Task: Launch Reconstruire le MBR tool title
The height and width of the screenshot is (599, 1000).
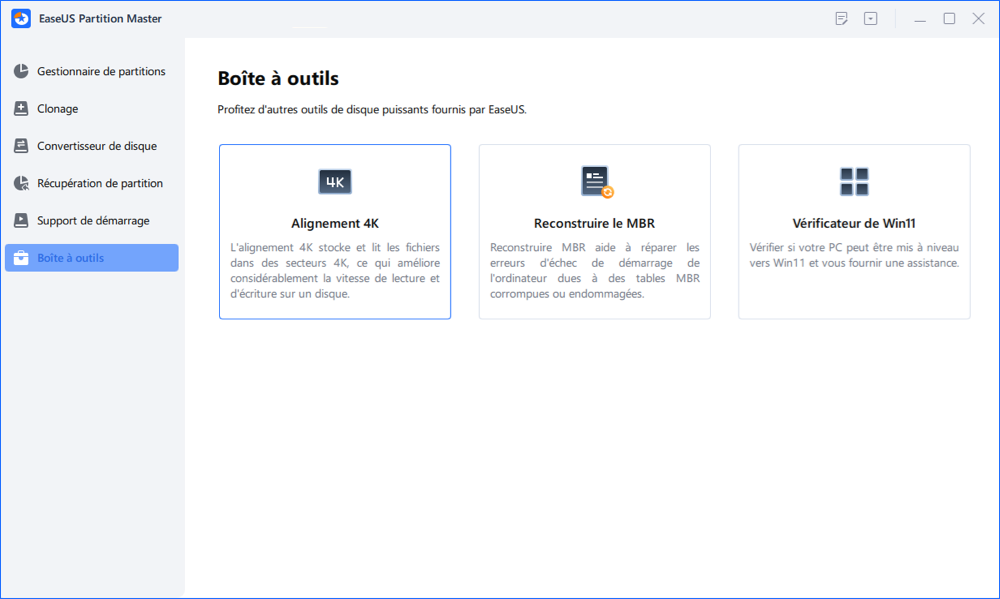Action: click(594, 223)
